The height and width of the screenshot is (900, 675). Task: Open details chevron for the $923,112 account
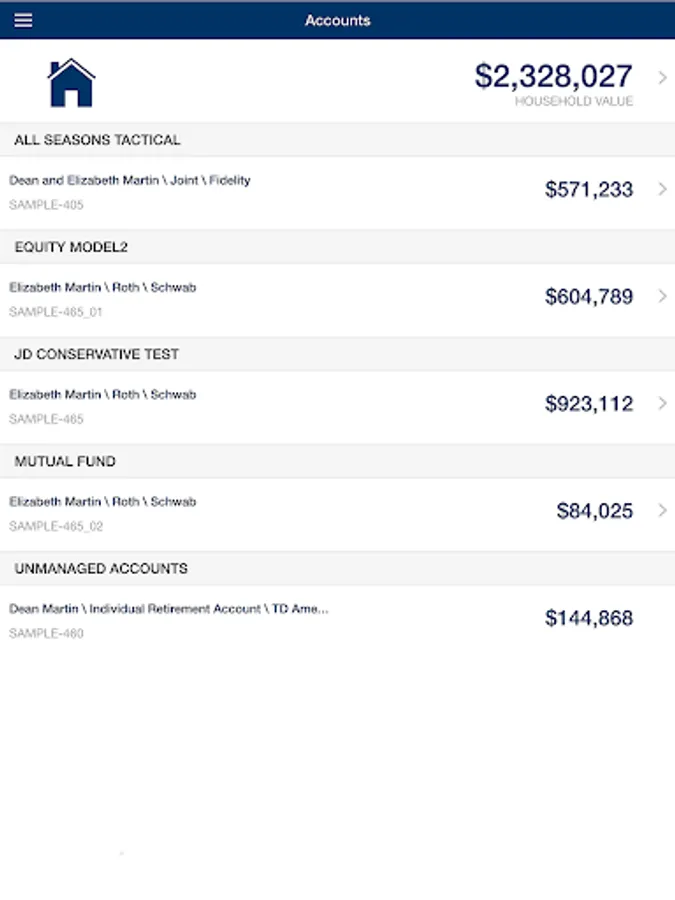click(662, 403)
